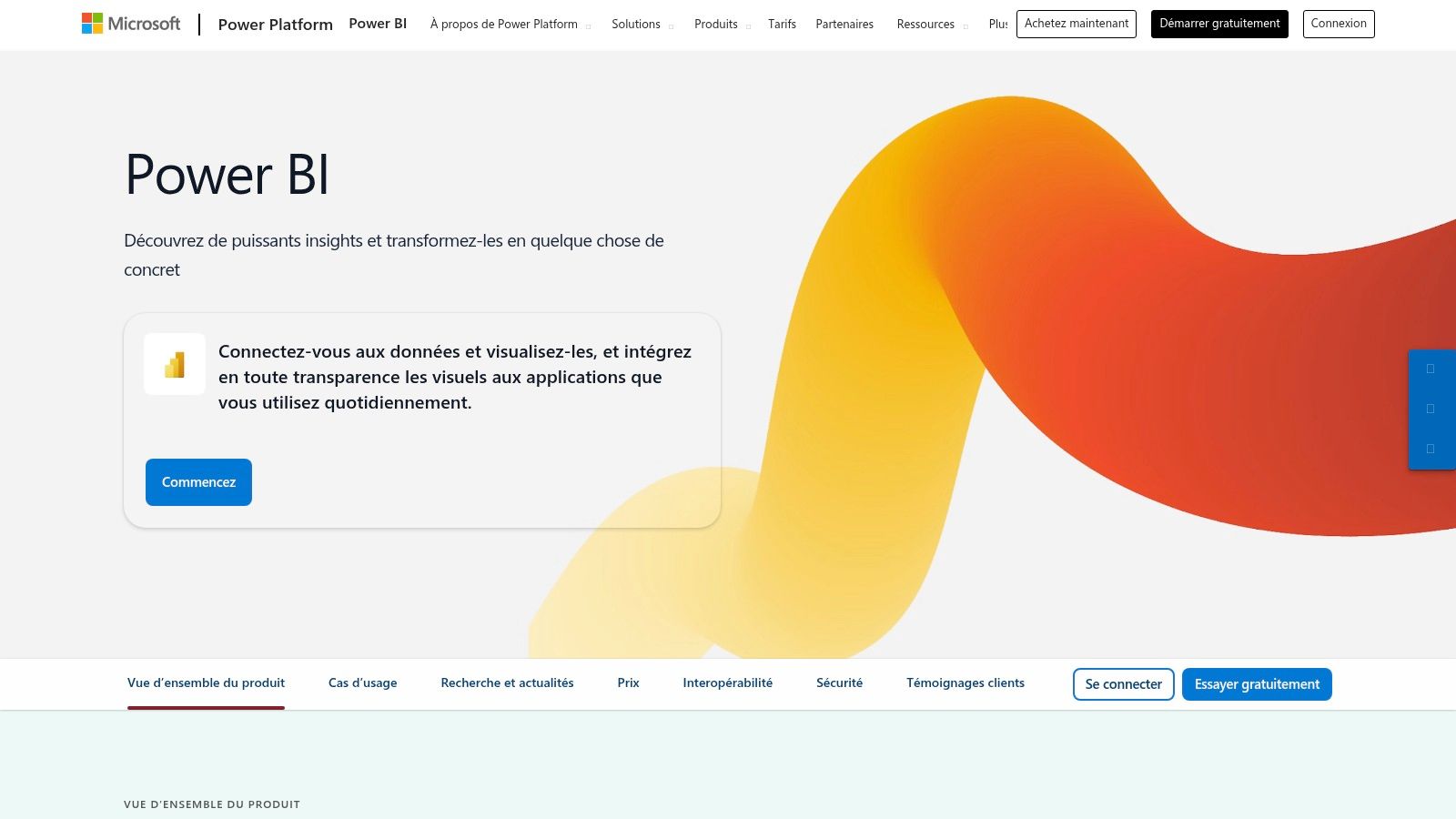Viewport: 1456px width, 819px height.
Task: Click the middle icon in the blue flyout panel
Action: (x=1431, y=408)
